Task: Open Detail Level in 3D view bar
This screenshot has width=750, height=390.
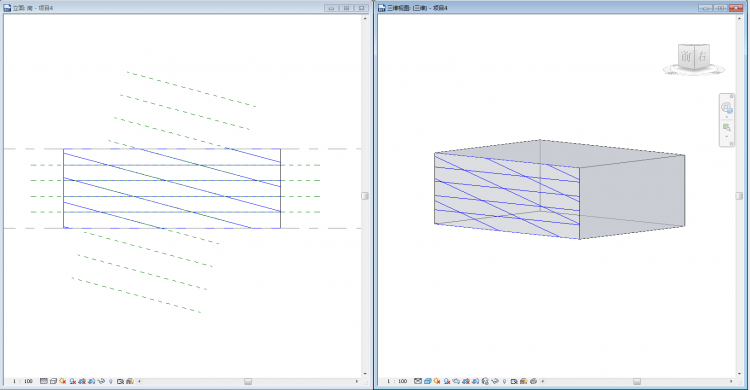Action: pos(418,381)
